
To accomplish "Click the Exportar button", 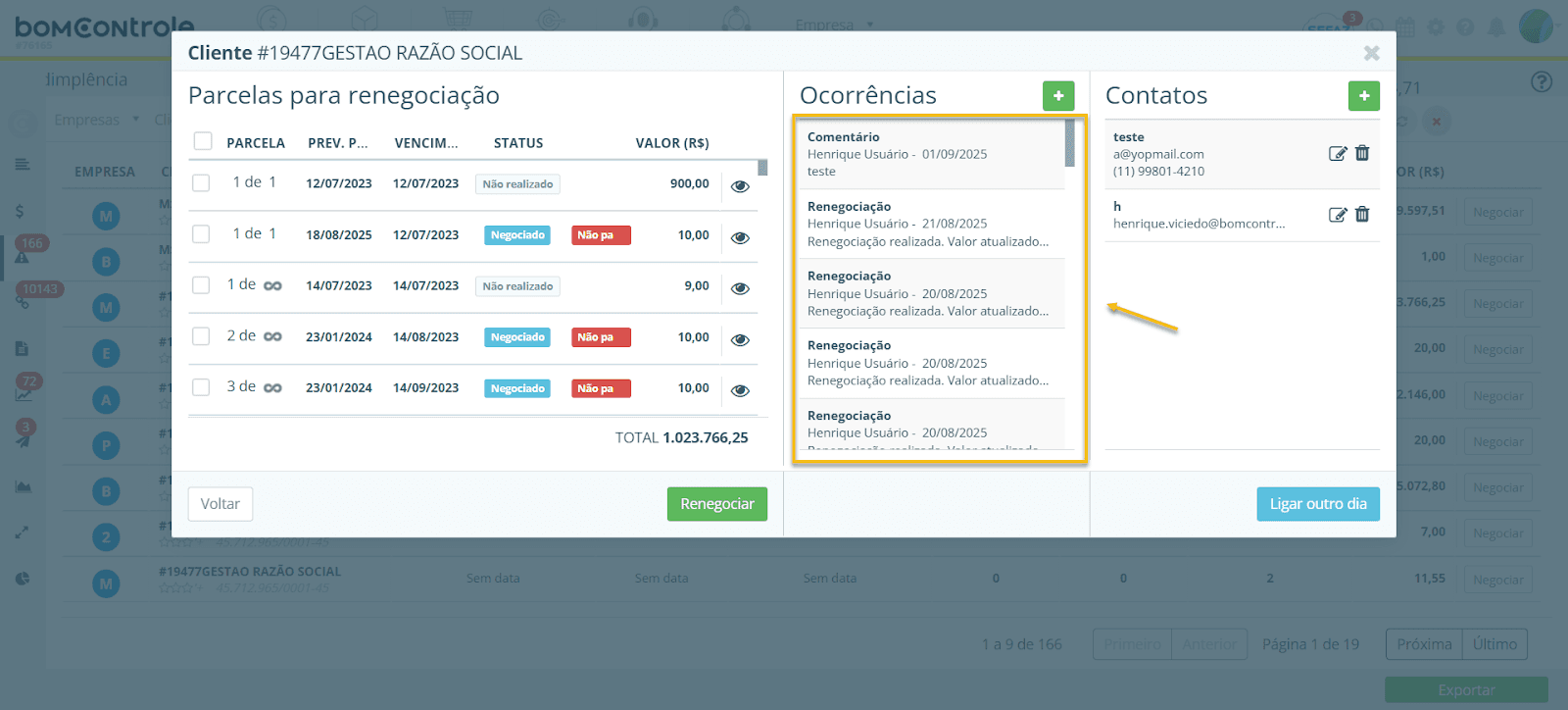I will tap(1466, 690).
